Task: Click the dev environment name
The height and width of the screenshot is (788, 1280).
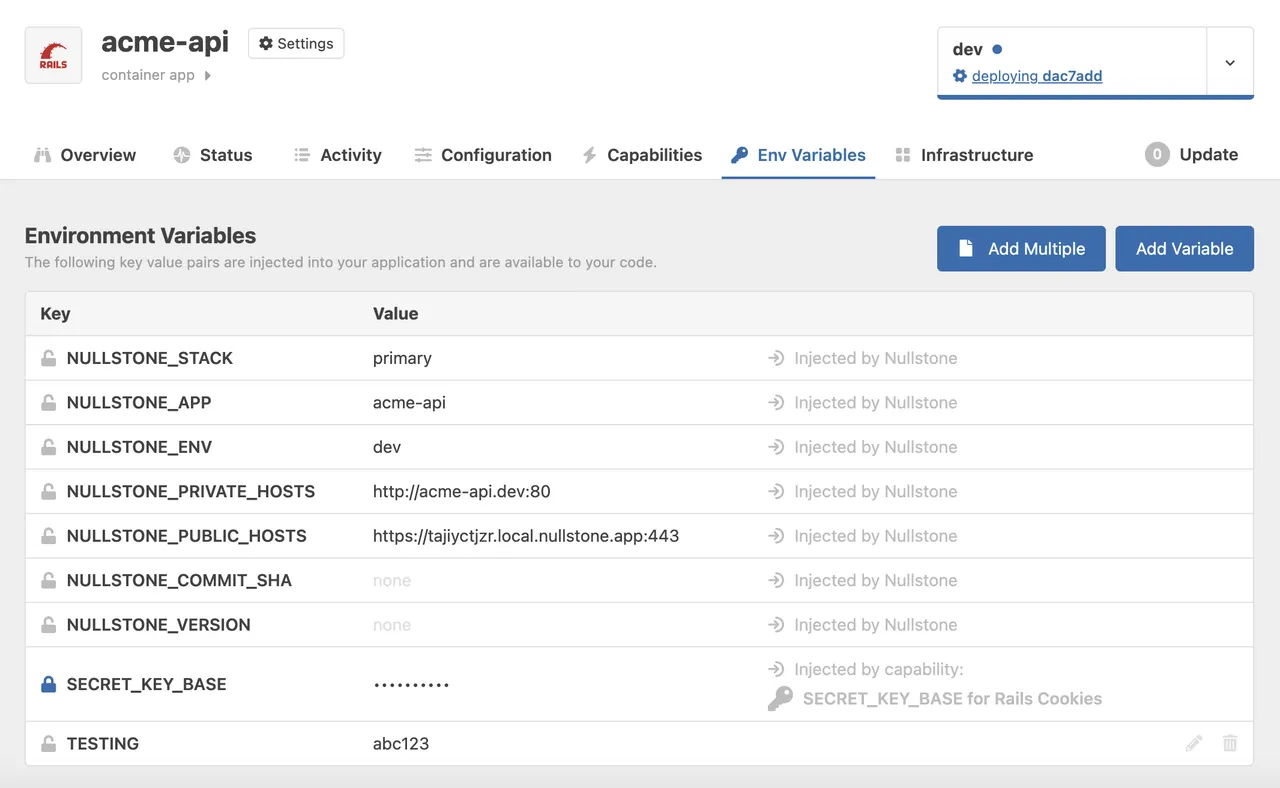Action: [967, 49]
